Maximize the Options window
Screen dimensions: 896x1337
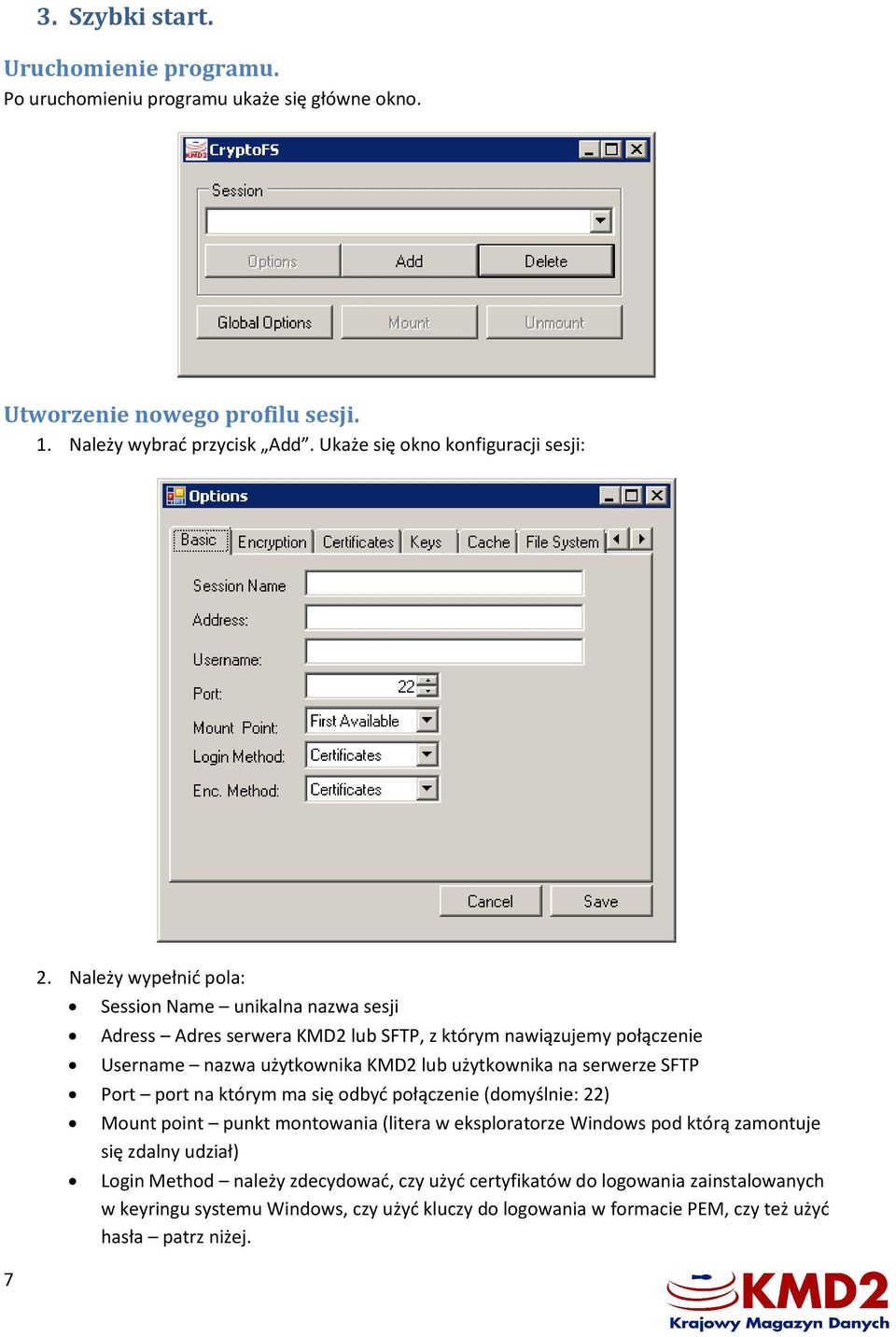coord(632,496)
